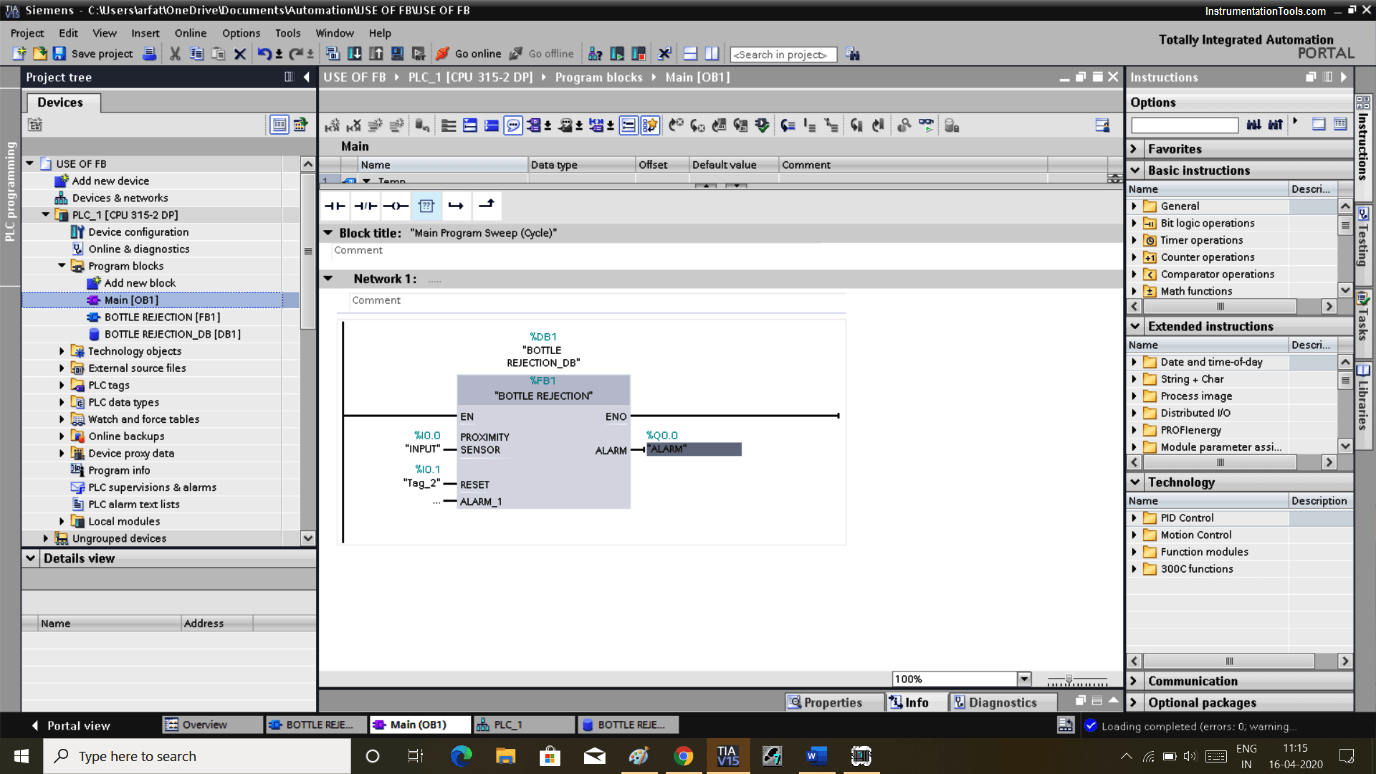Image resolution: width=1376 pixels, height=774 pixels.
Task: Click the Stop CPU icon
Action: pos(638,54)
